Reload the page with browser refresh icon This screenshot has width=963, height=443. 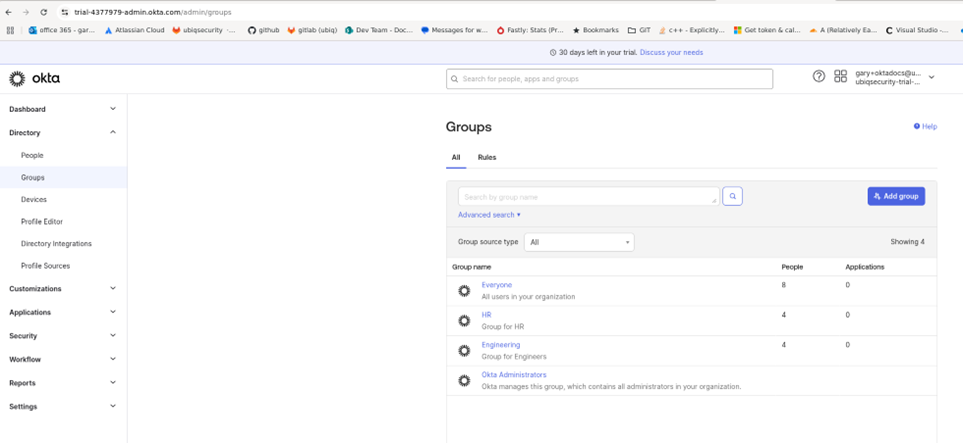44,12
